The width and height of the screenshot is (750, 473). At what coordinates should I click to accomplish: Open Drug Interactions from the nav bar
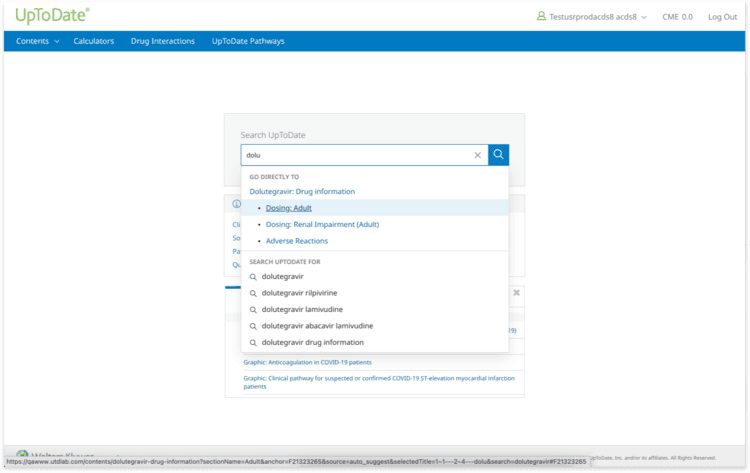(163, 41)
